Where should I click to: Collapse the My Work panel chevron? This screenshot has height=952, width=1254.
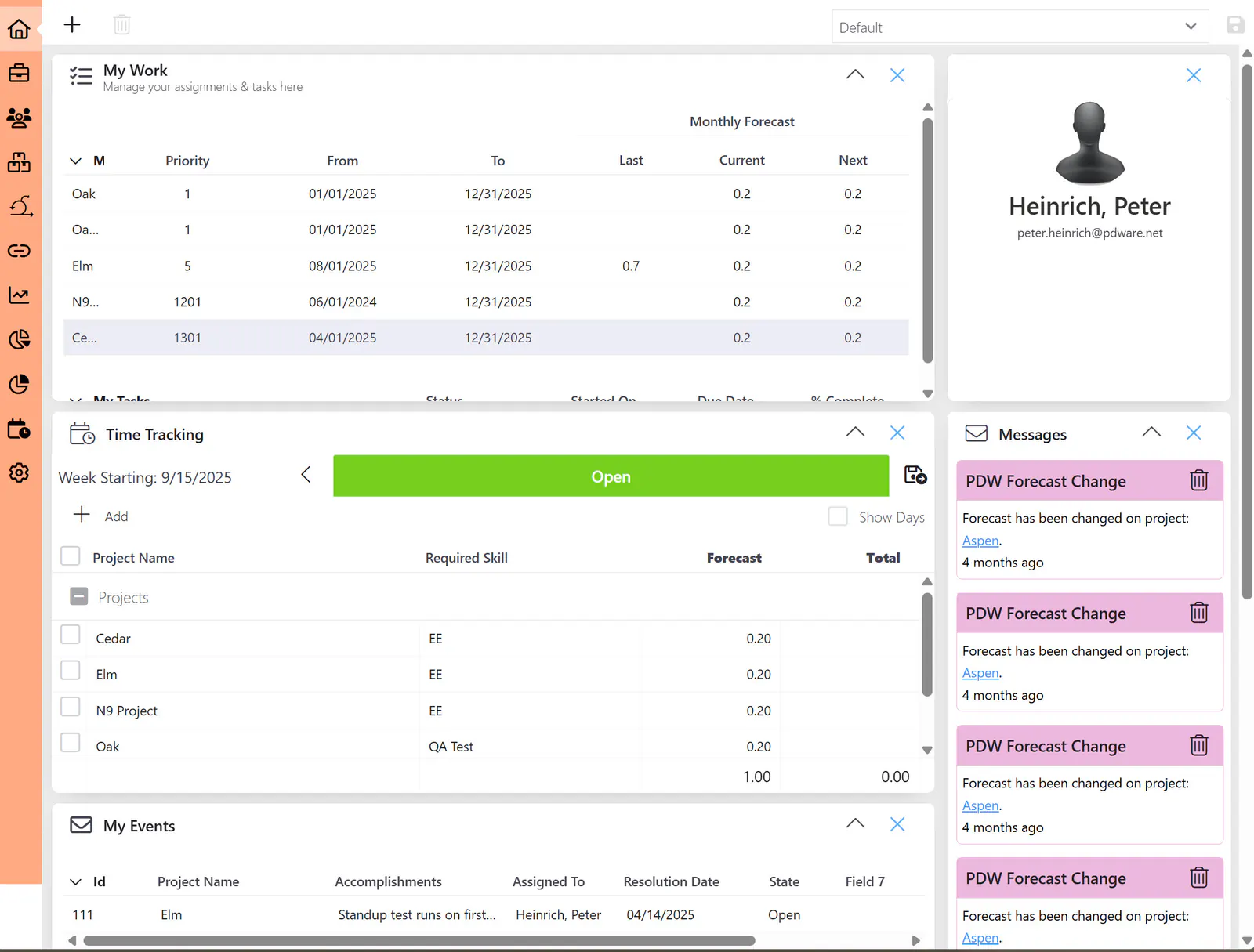pos(855,74)
